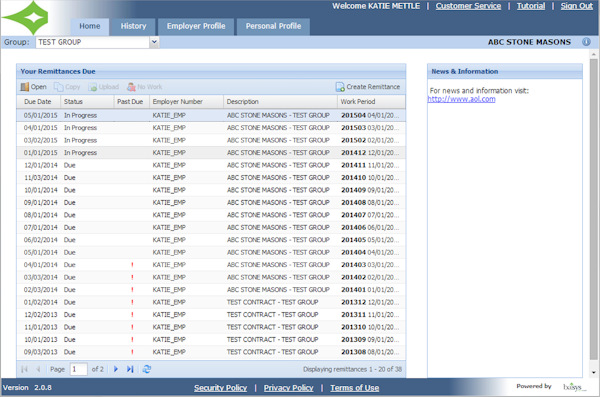This screenshot has height=397, width=600.
Task: Click the Upload toolbar button
Action: tap(104, 87)
